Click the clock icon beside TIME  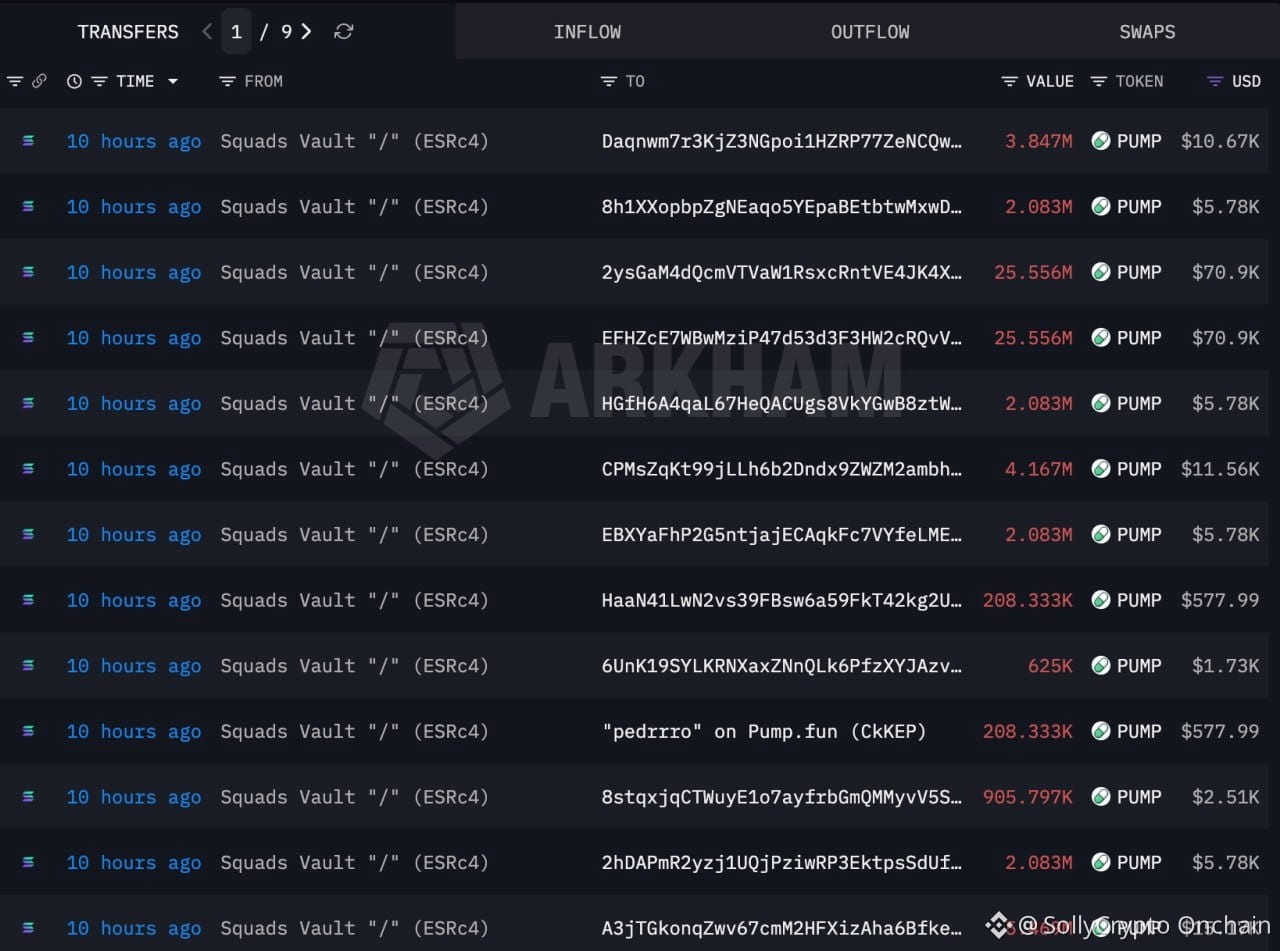tap(74, 81)
